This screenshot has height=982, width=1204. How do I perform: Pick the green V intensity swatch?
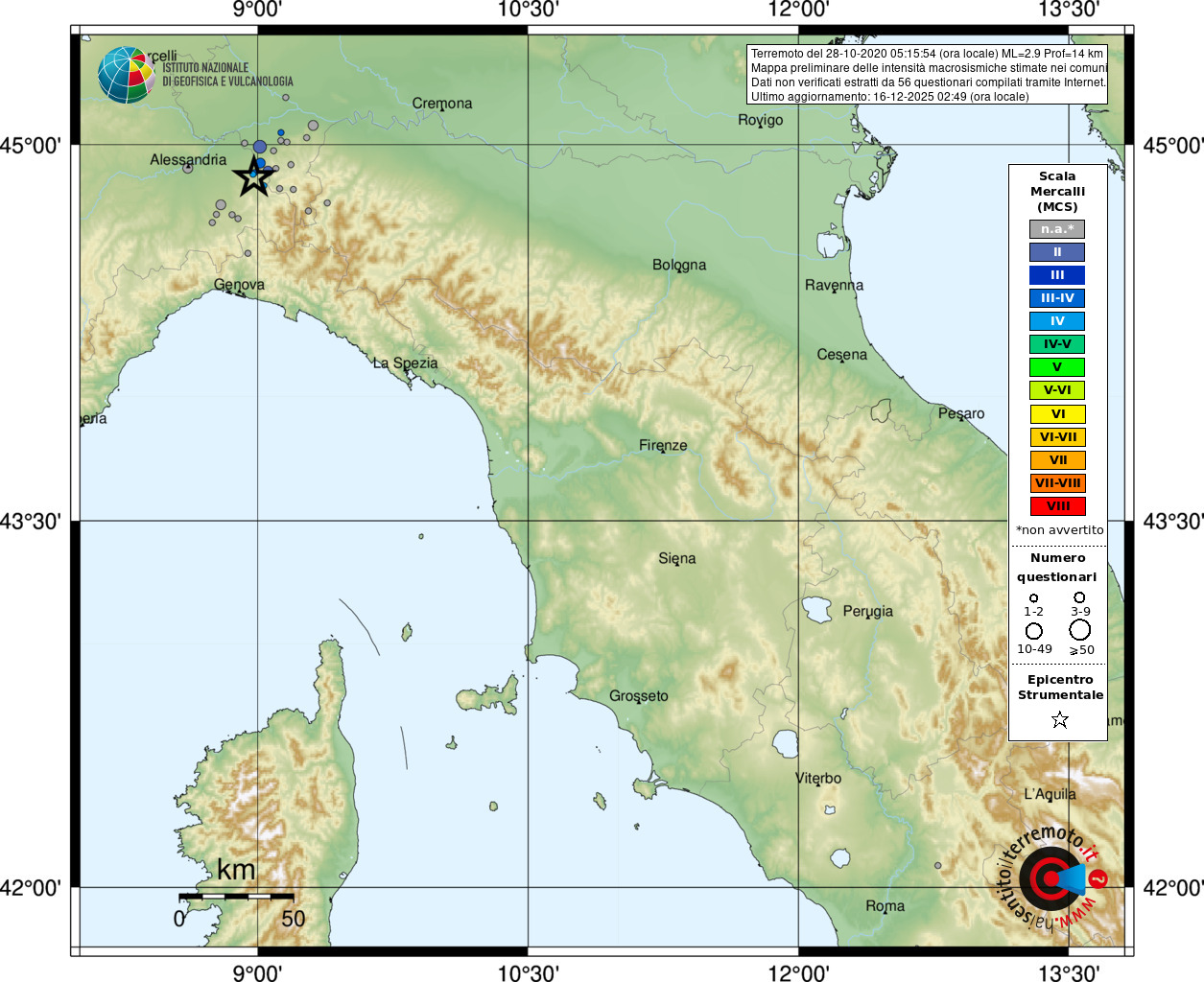(x=1057, y=367)
